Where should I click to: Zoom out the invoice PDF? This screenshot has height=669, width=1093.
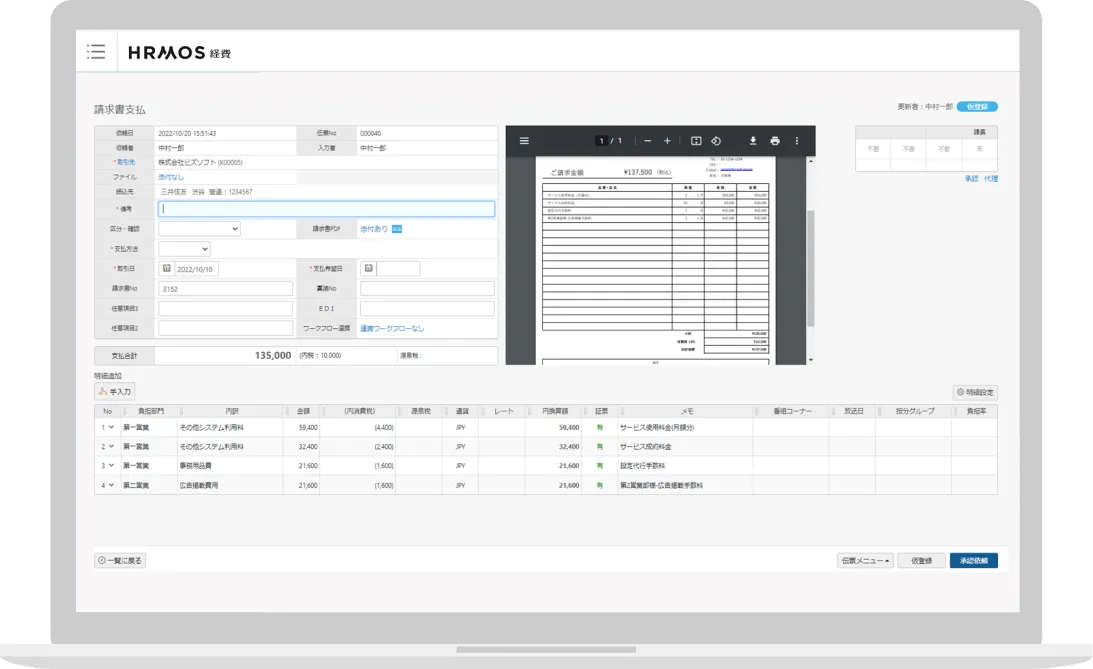tap(648, 141)
